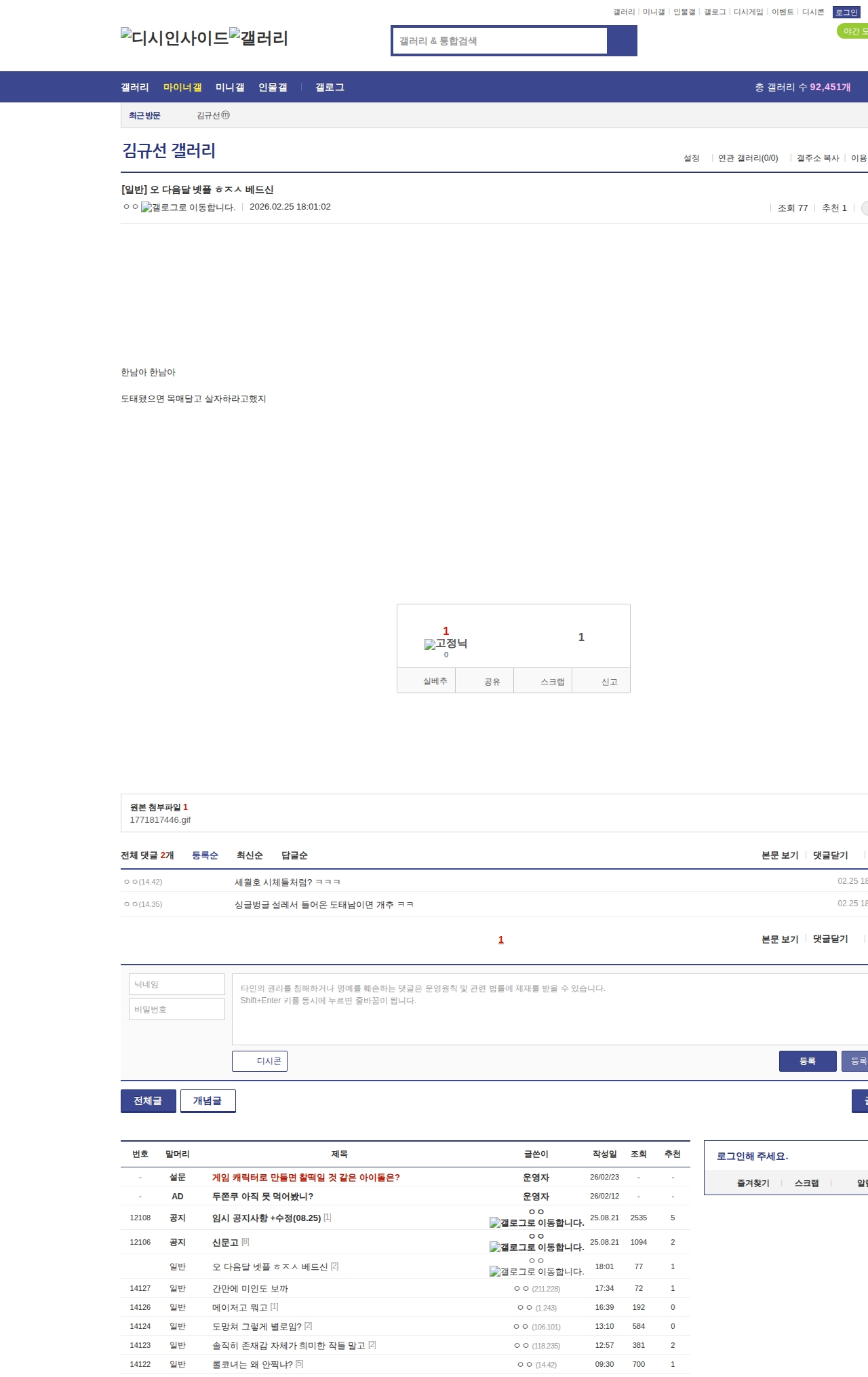The height and width of the screenshot is (1377, 868).
Task: Open the 김규선ⓜ recent visit entry
Action: click(x=213, y=115)
